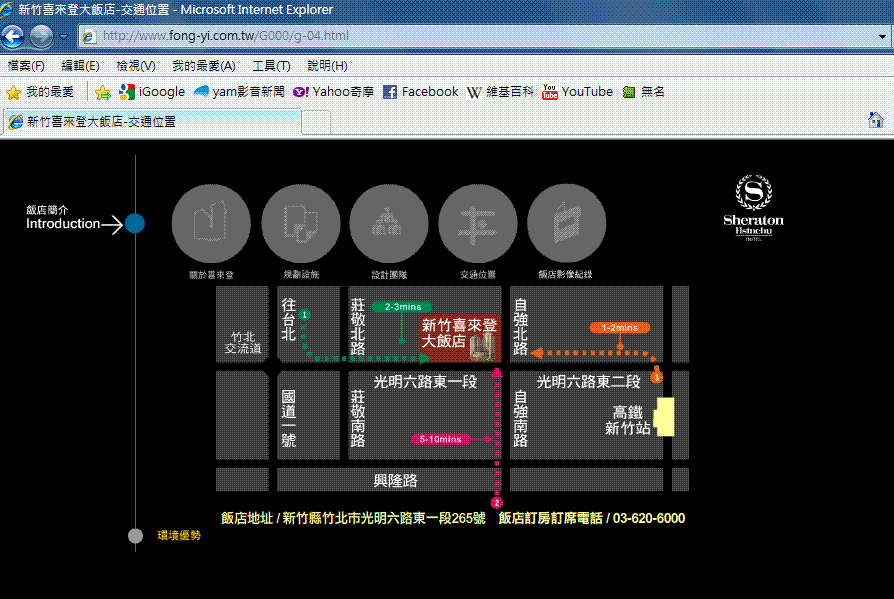Screen dimensions: 894x599
Task: Open the 編輯(E) menu
Action: pyautogui.click(x=80, y=66)
